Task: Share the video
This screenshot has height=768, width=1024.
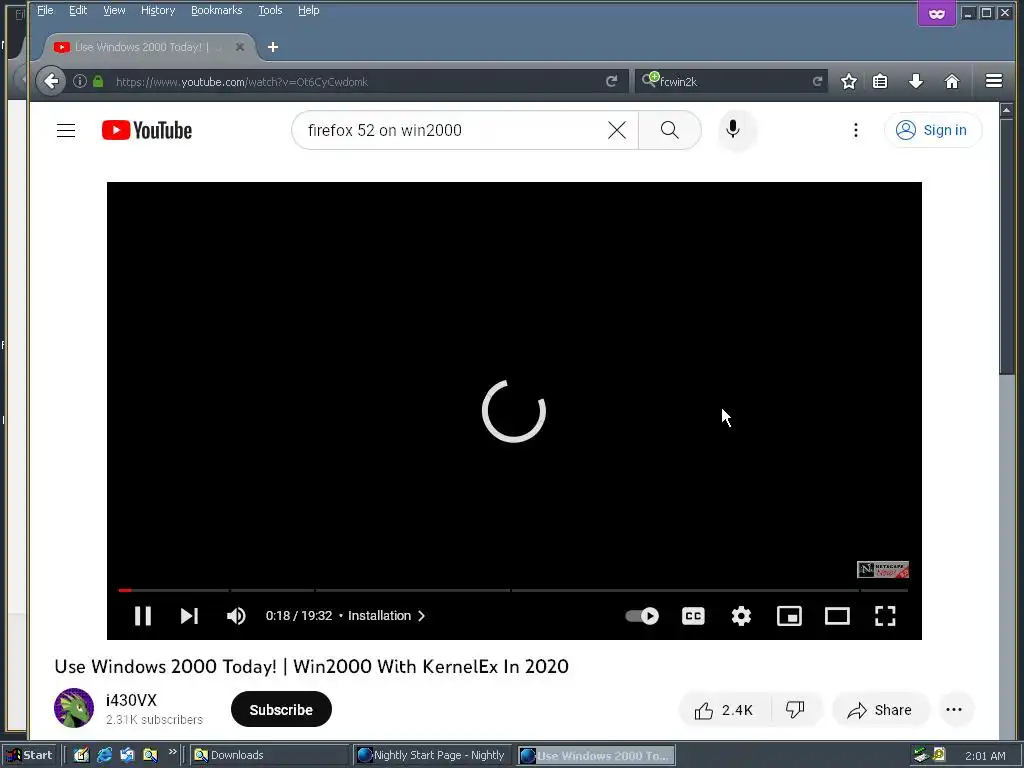Action: 880,710
